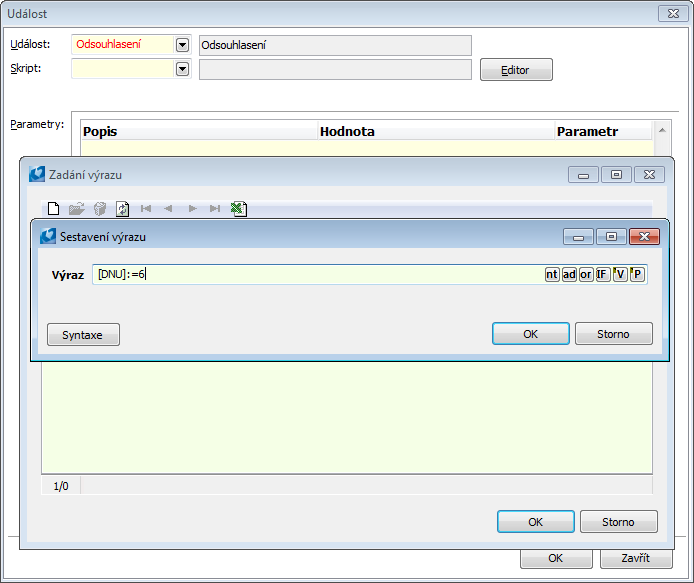Screen dimensions: 694x583
Task: Click the V variable button in Výraz field
Action: coord(620,274)
